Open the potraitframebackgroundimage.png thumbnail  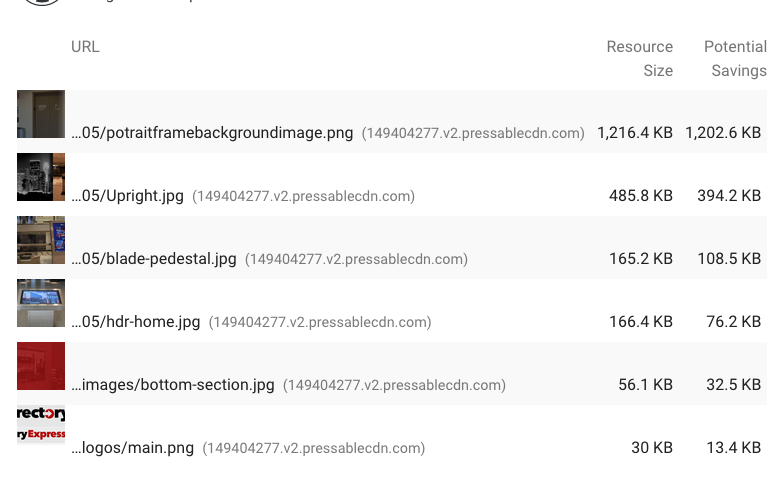[x=41, y=114]
